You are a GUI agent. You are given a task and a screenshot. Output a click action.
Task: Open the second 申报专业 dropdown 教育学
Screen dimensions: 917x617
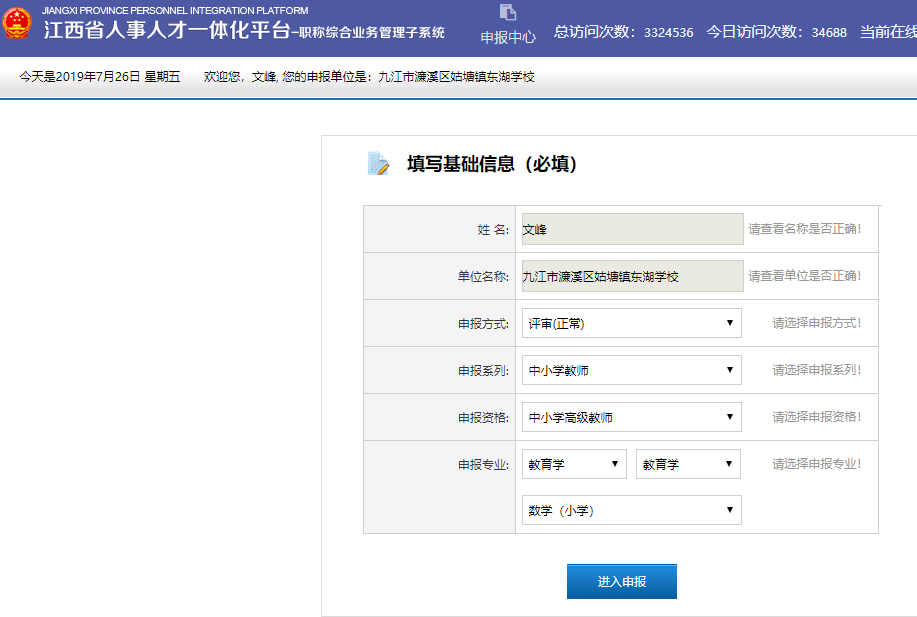coord(688,464)
